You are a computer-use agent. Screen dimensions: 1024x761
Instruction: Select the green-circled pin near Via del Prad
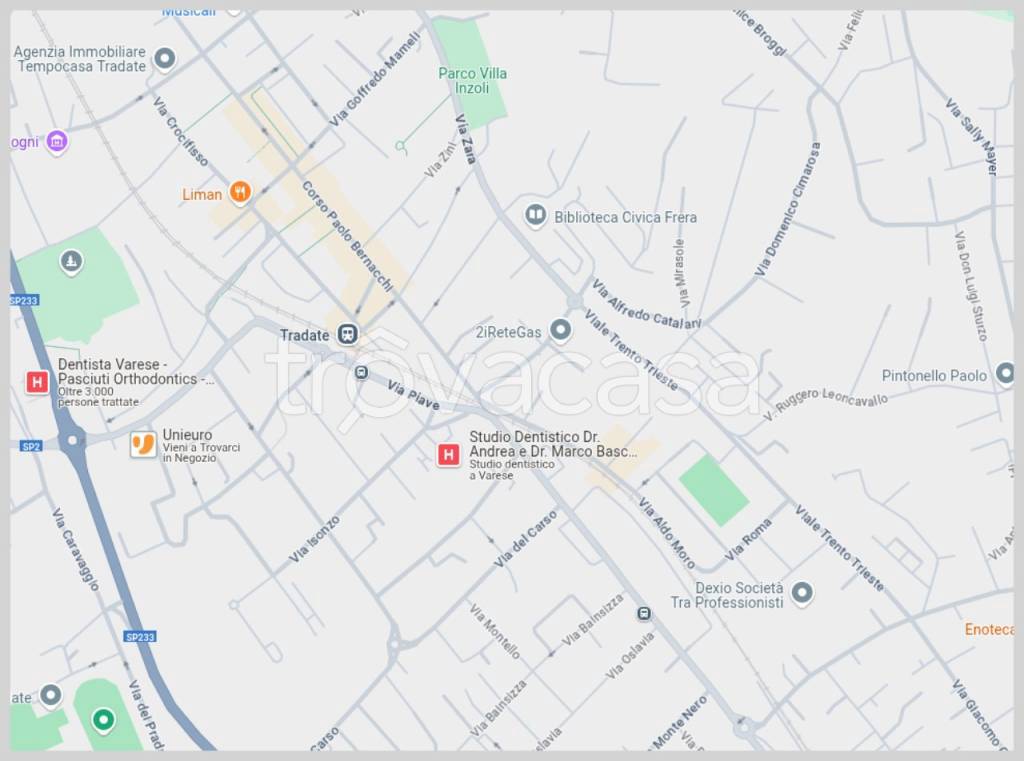pos(103,721)
